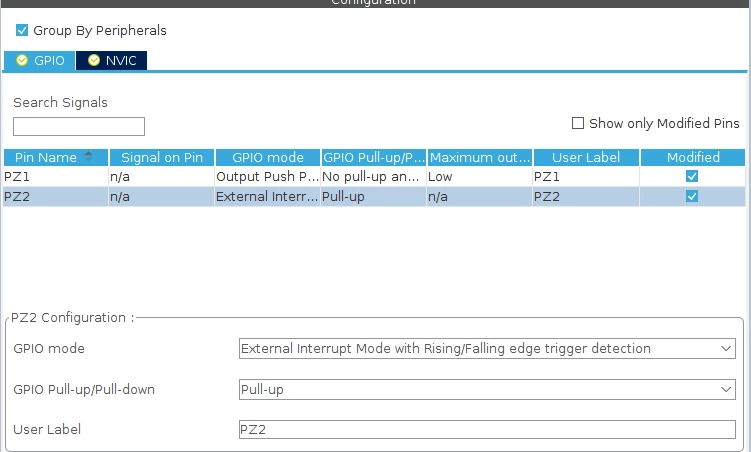The height and width of the screenshot is (452, 751).
Task: Uncheck Group By Peripherals checkbox
Action: click(22, 30)
